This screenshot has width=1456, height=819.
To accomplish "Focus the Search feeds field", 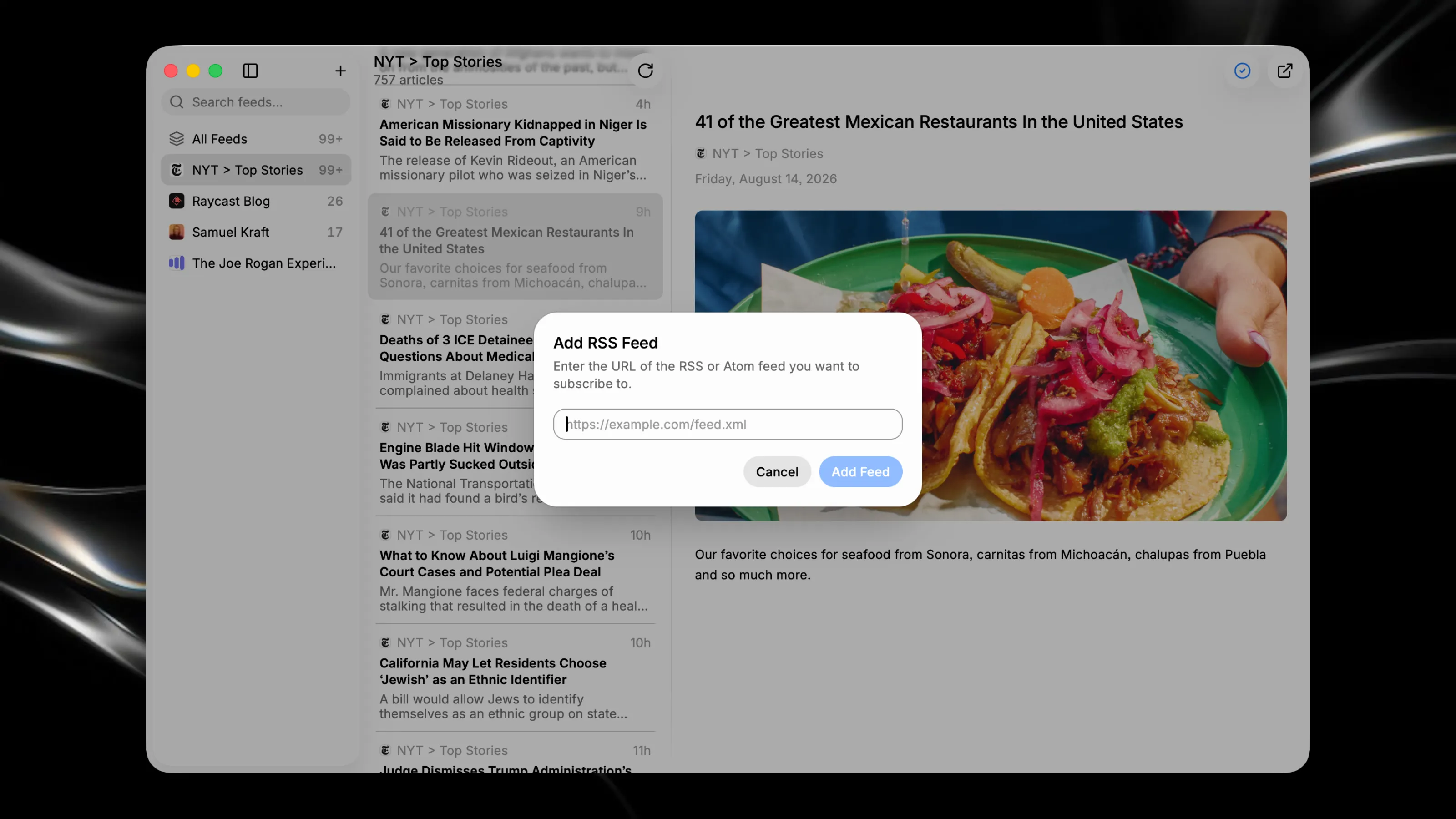I will tap(256, 102).
